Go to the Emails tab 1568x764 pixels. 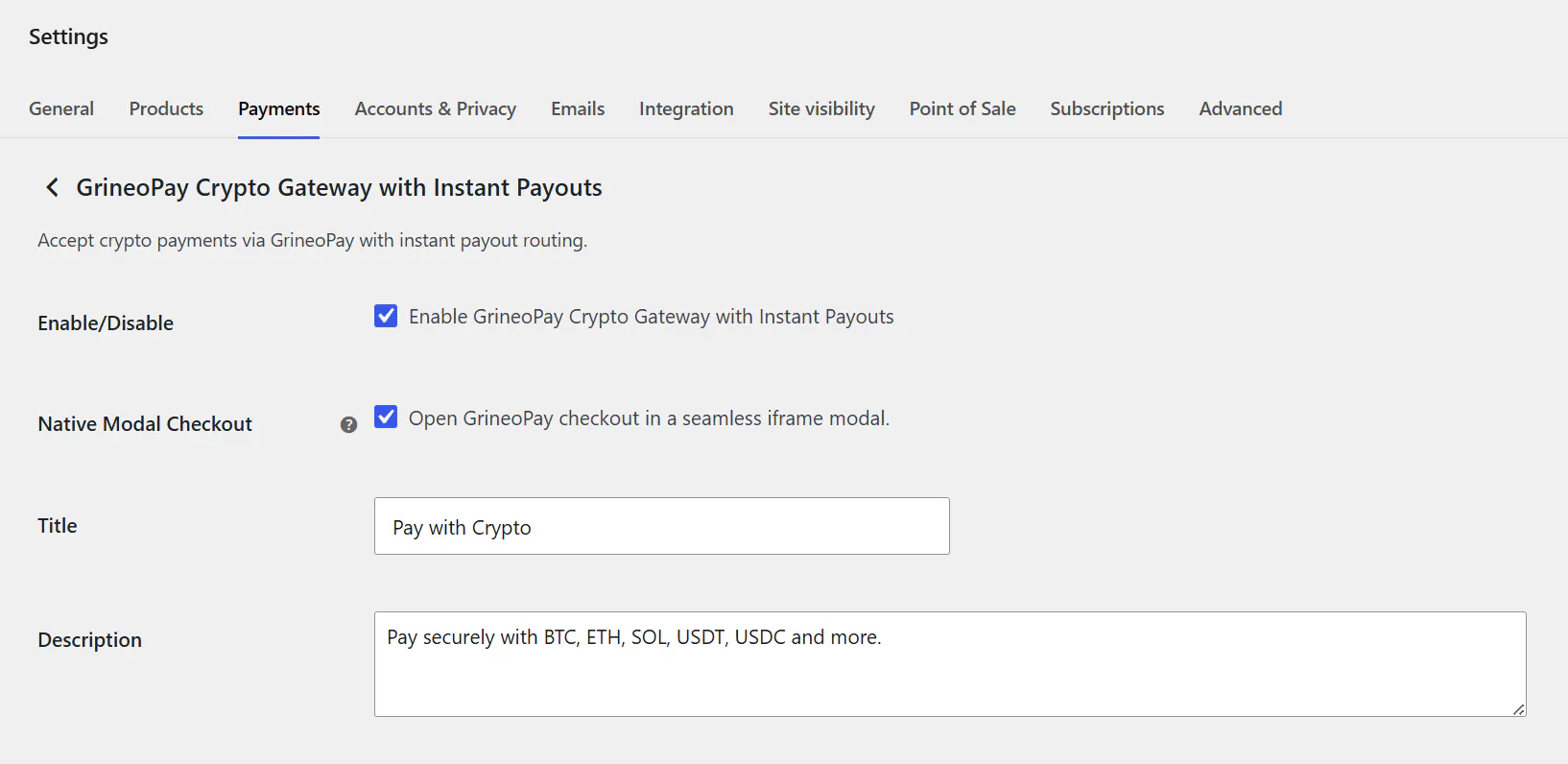pos(578,108)
